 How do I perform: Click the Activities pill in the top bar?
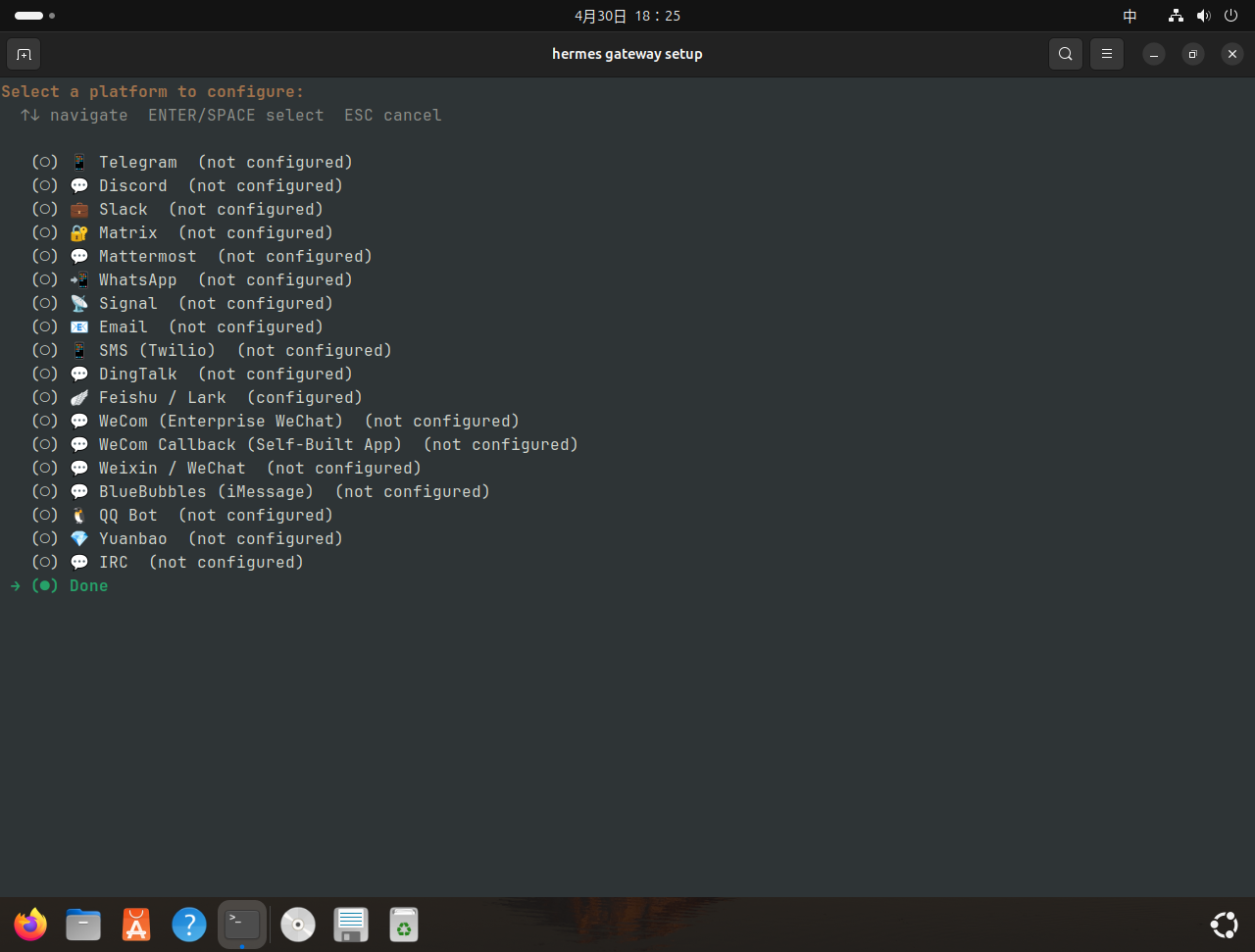34,16
